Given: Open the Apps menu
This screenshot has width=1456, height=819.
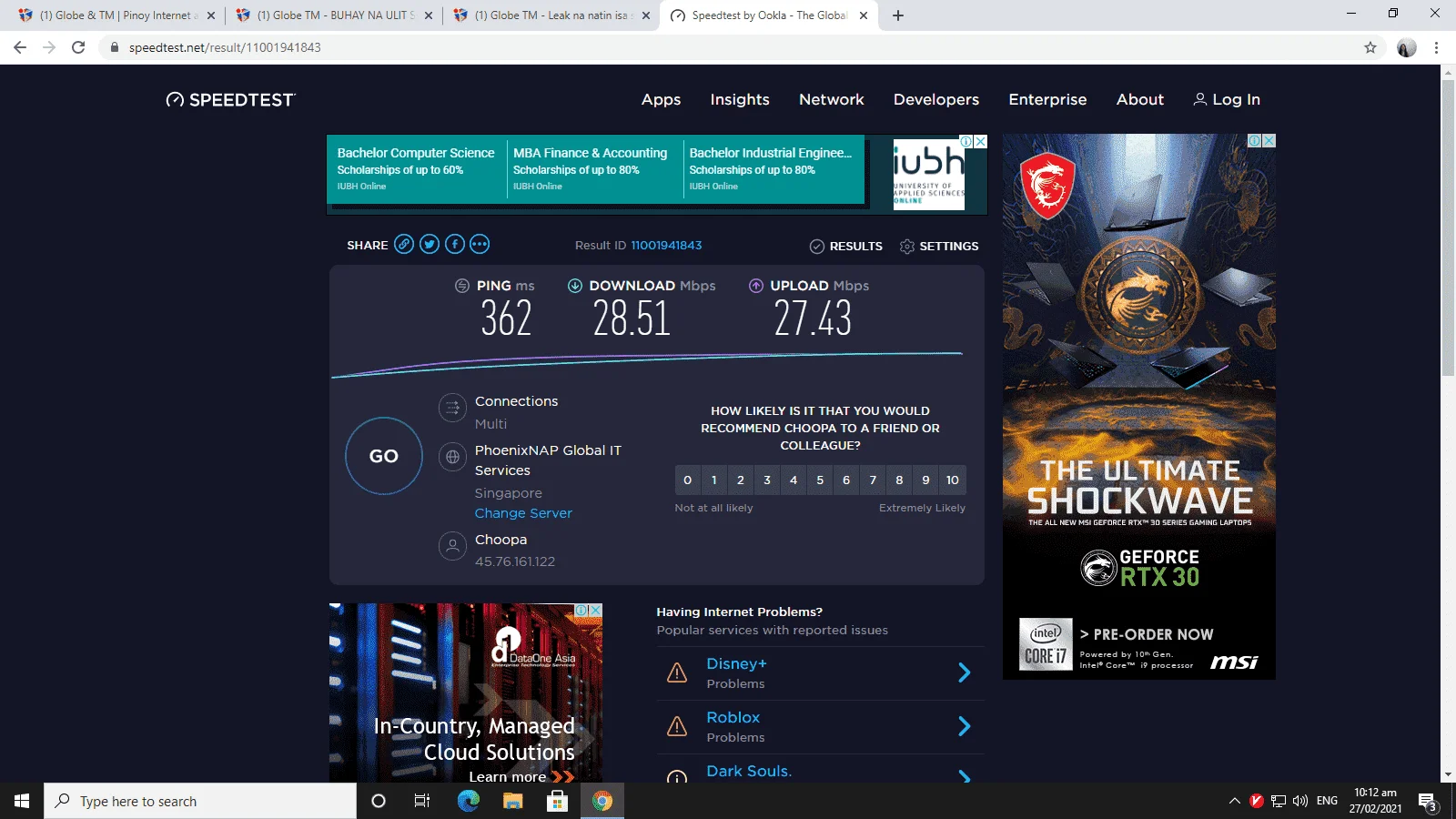Looking at the screenshot, I should click(661, 99).
